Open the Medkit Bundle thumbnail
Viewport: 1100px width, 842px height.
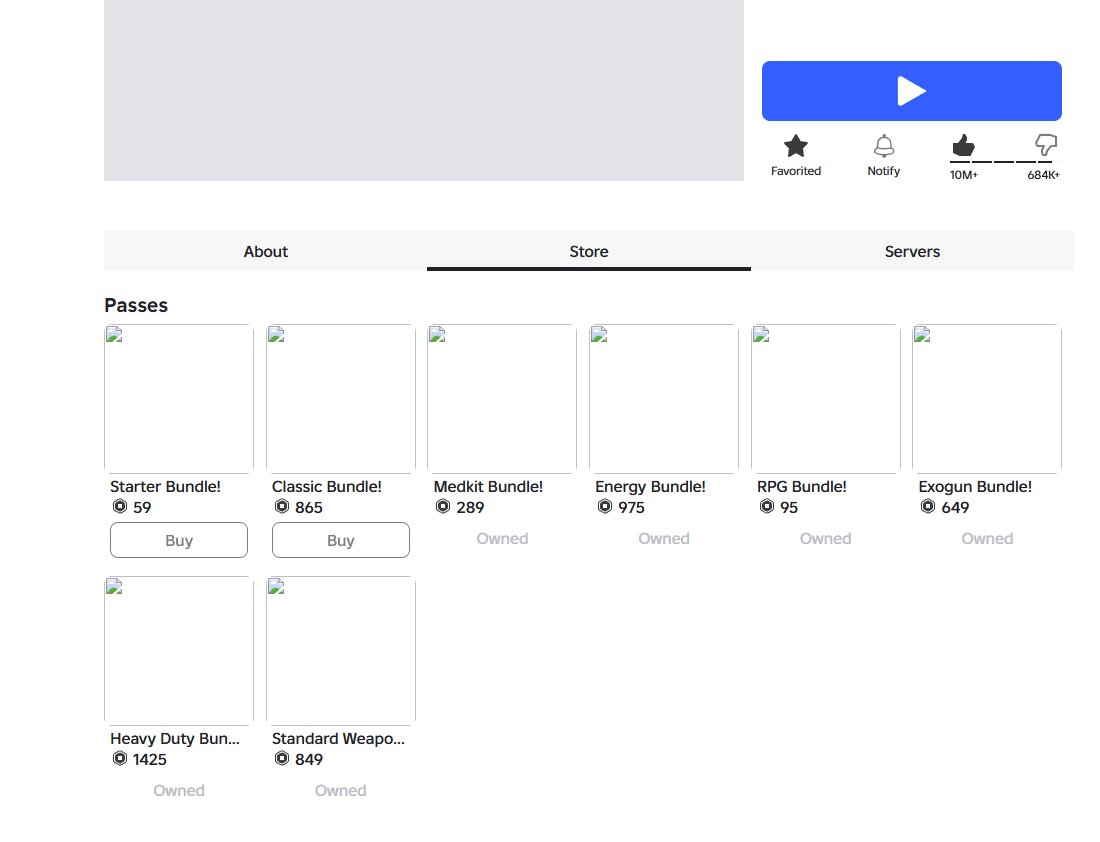(502, 399)
